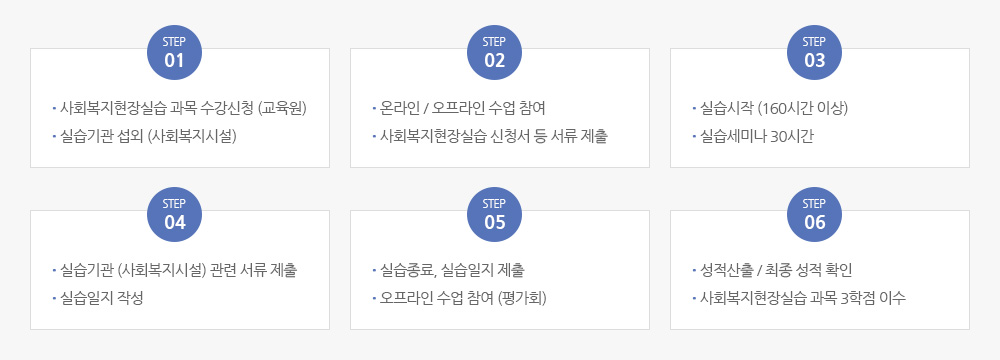This screenshot has height=360, width=1000.
Task: Click the STEP 03 circle badge
Action: pyautogui.click(x=814, y=52)
